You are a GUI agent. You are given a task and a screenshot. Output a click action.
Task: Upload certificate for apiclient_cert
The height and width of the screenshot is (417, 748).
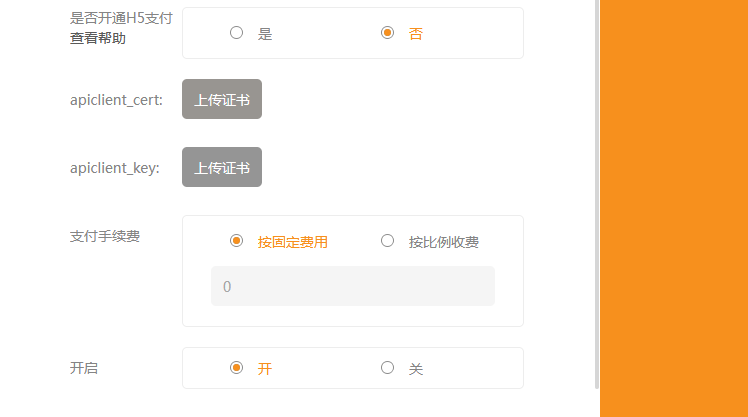pyautogui.click(x=222, y=99)
